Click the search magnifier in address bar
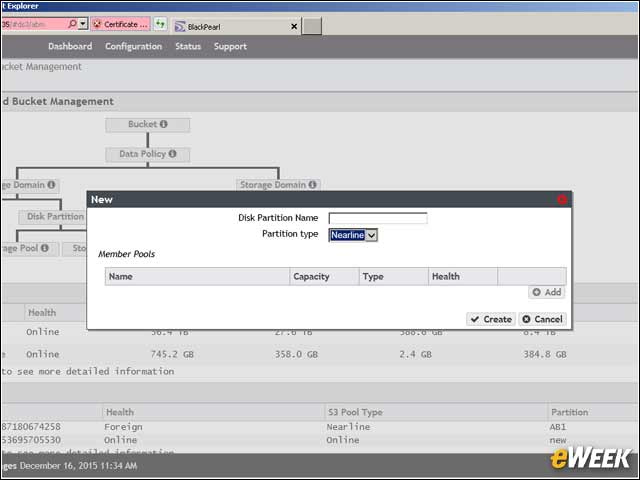The width and height of the screenshot is (640, 480). click(72, 24)
